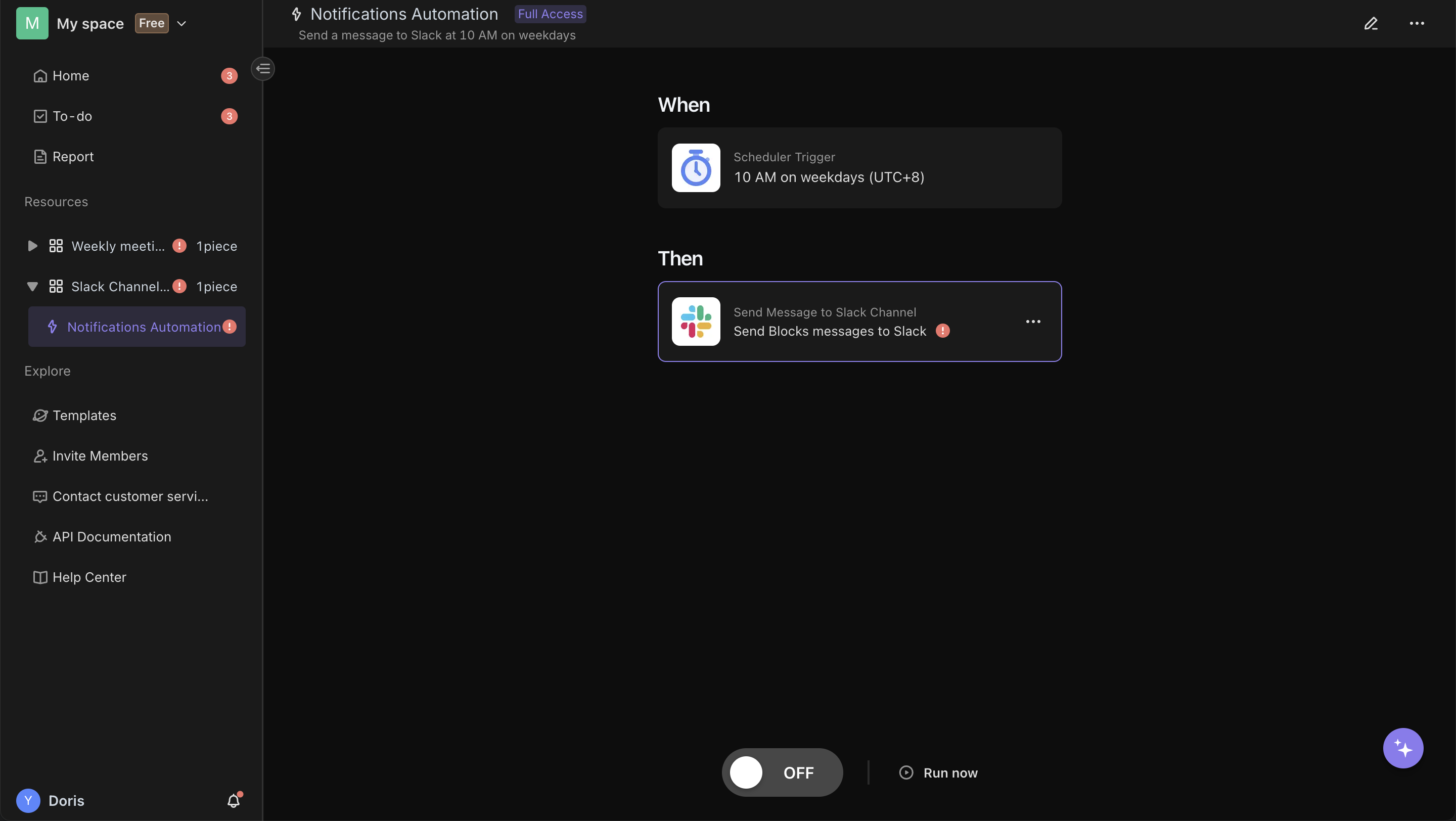
Task: Click the notification bell icon
Action: pyautogui.click(x=233, y=800)
